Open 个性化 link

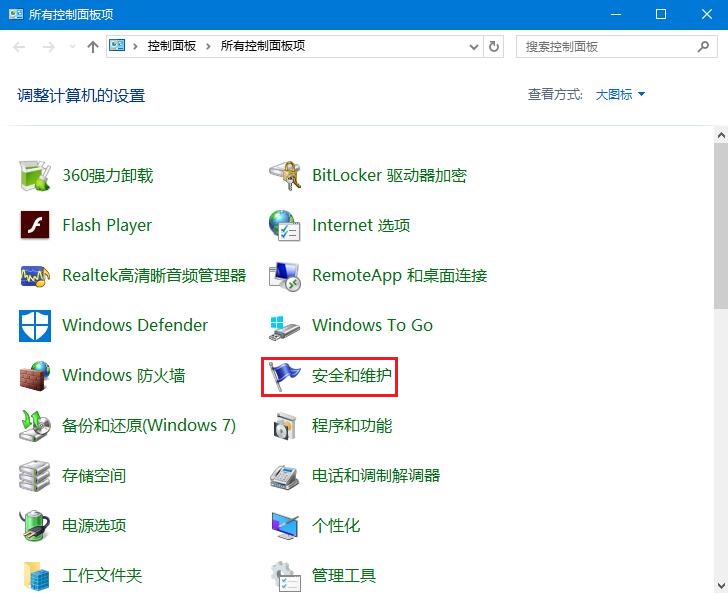[x=336, y=526]
